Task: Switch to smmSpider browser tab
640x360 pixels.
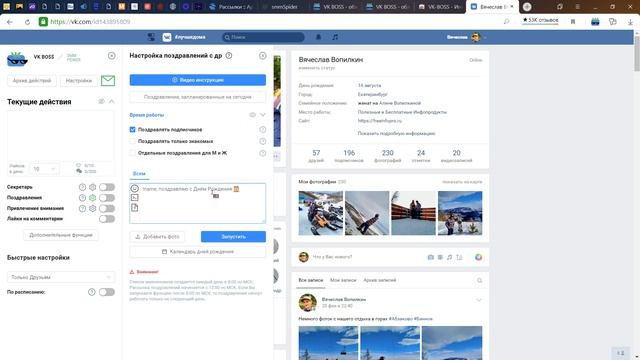Action: [284, 7]
